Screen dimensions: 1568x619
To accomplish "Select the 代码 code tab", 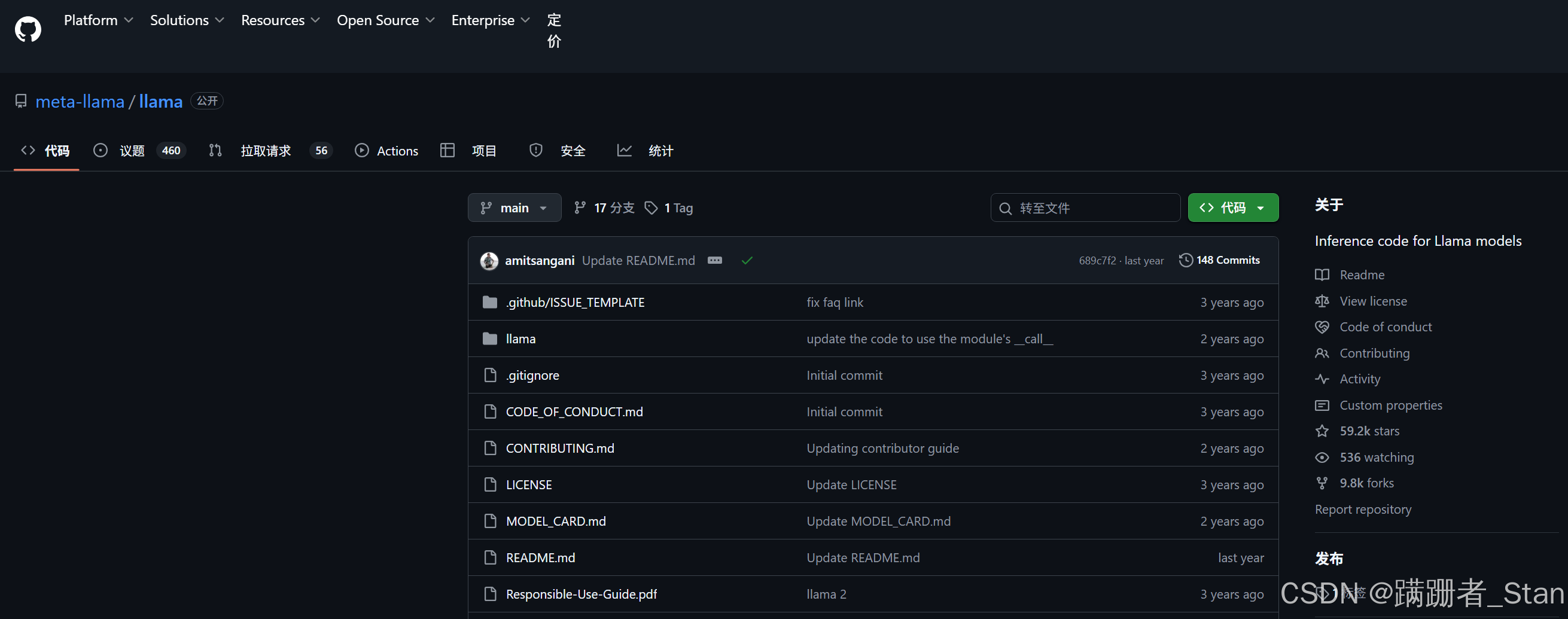I will click(45, 150).
